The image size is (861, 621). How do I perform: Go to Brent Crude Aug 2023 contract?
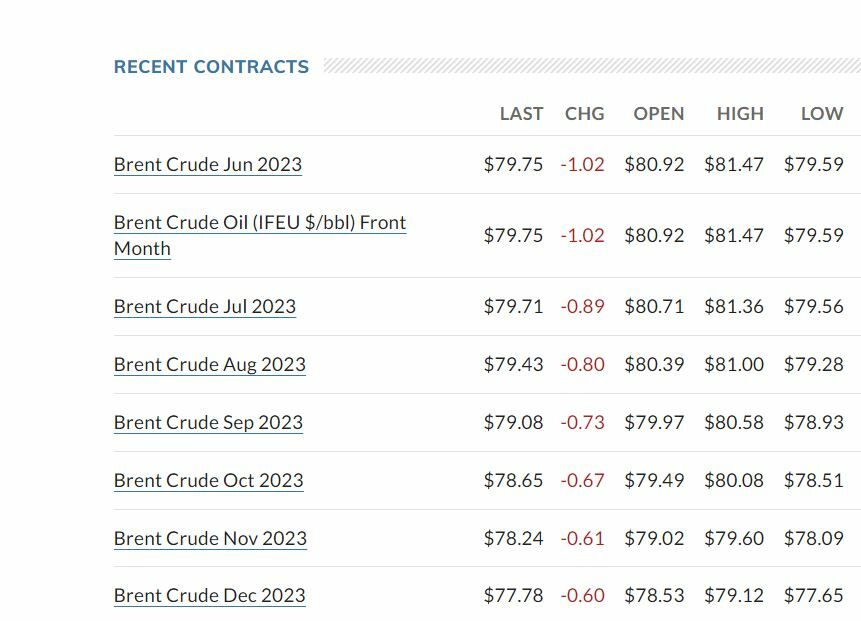[x=210, y=365]
